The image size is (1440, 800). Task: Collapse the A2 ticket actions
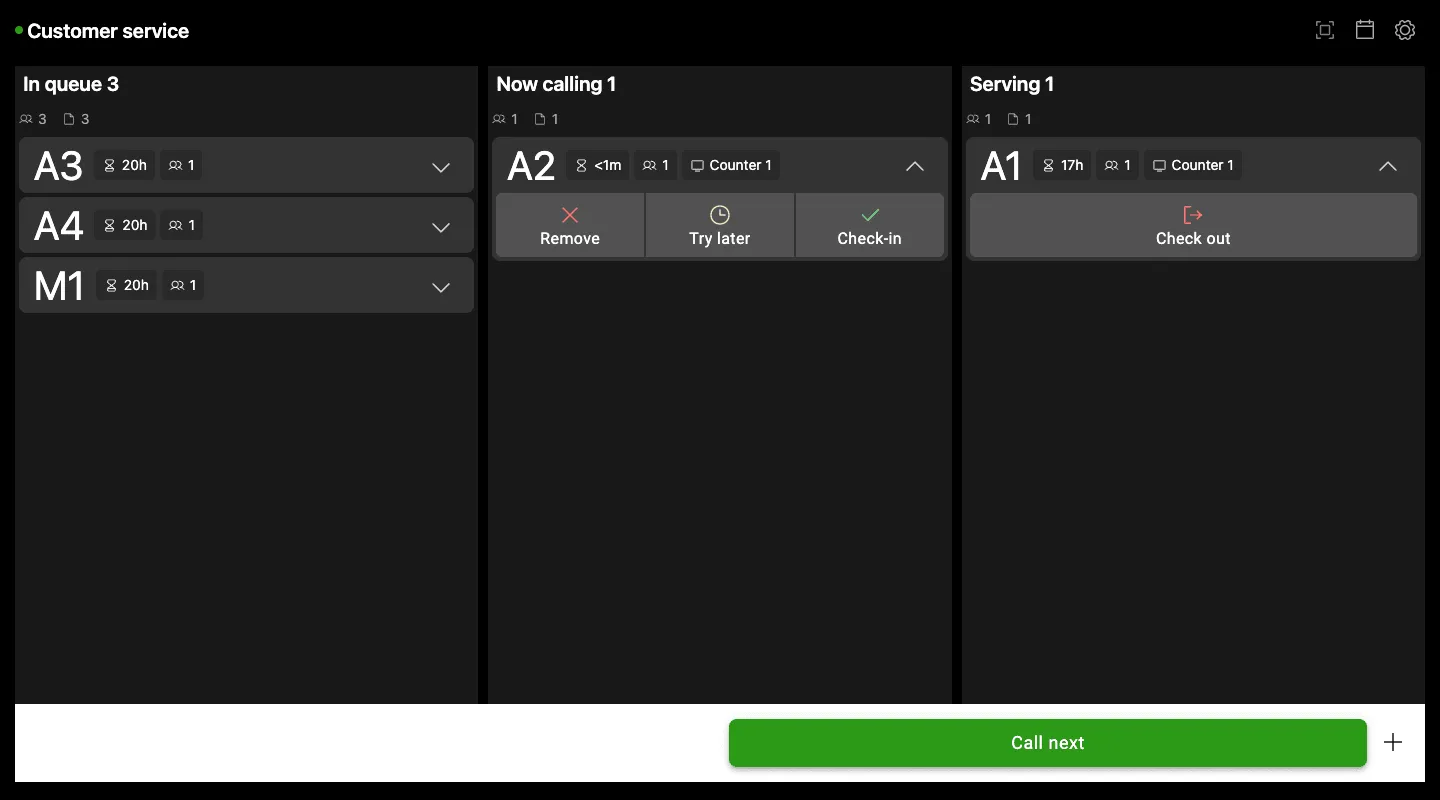915,166
